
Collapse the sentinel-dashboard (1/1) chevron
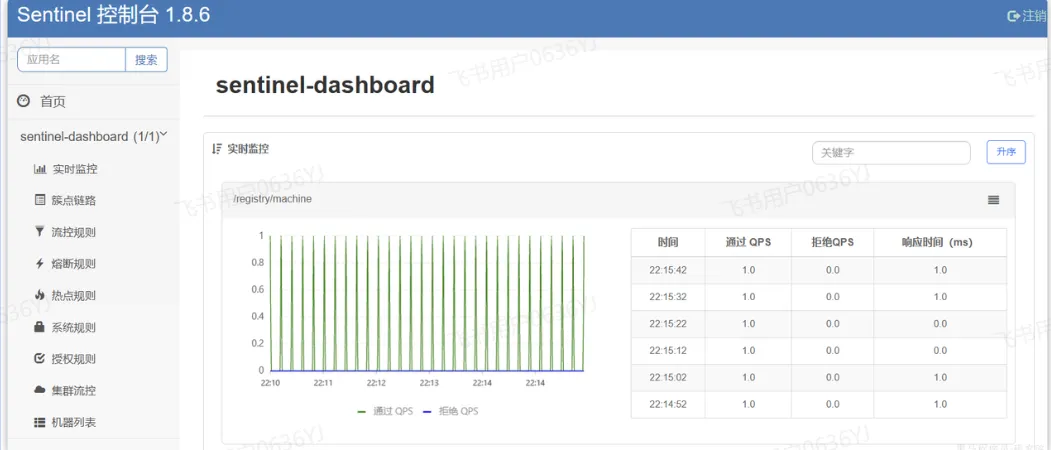click(x=164, y=135)
